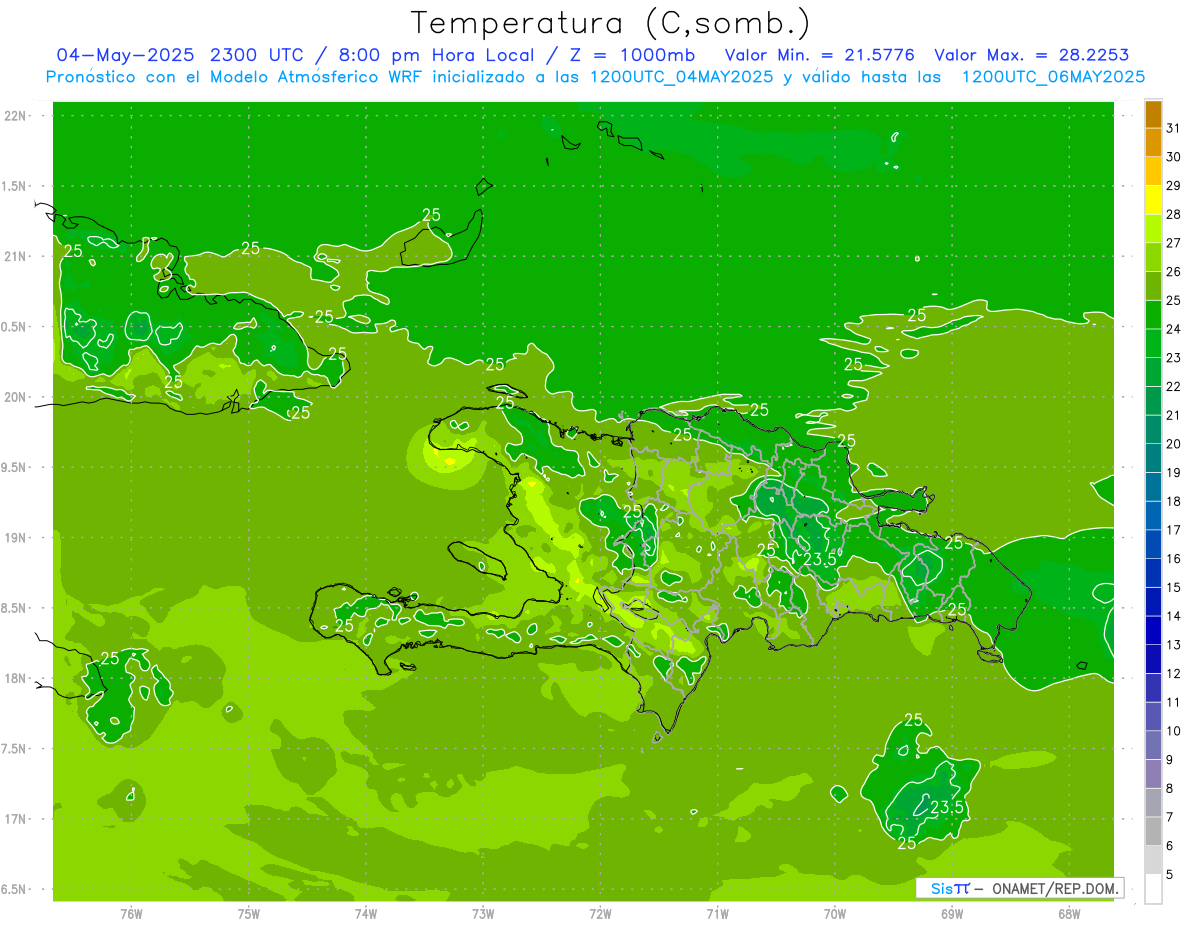Click the "20N" latitude axis label
The width and height of the screenshot is (1200, 927).
tap(17, 397)
